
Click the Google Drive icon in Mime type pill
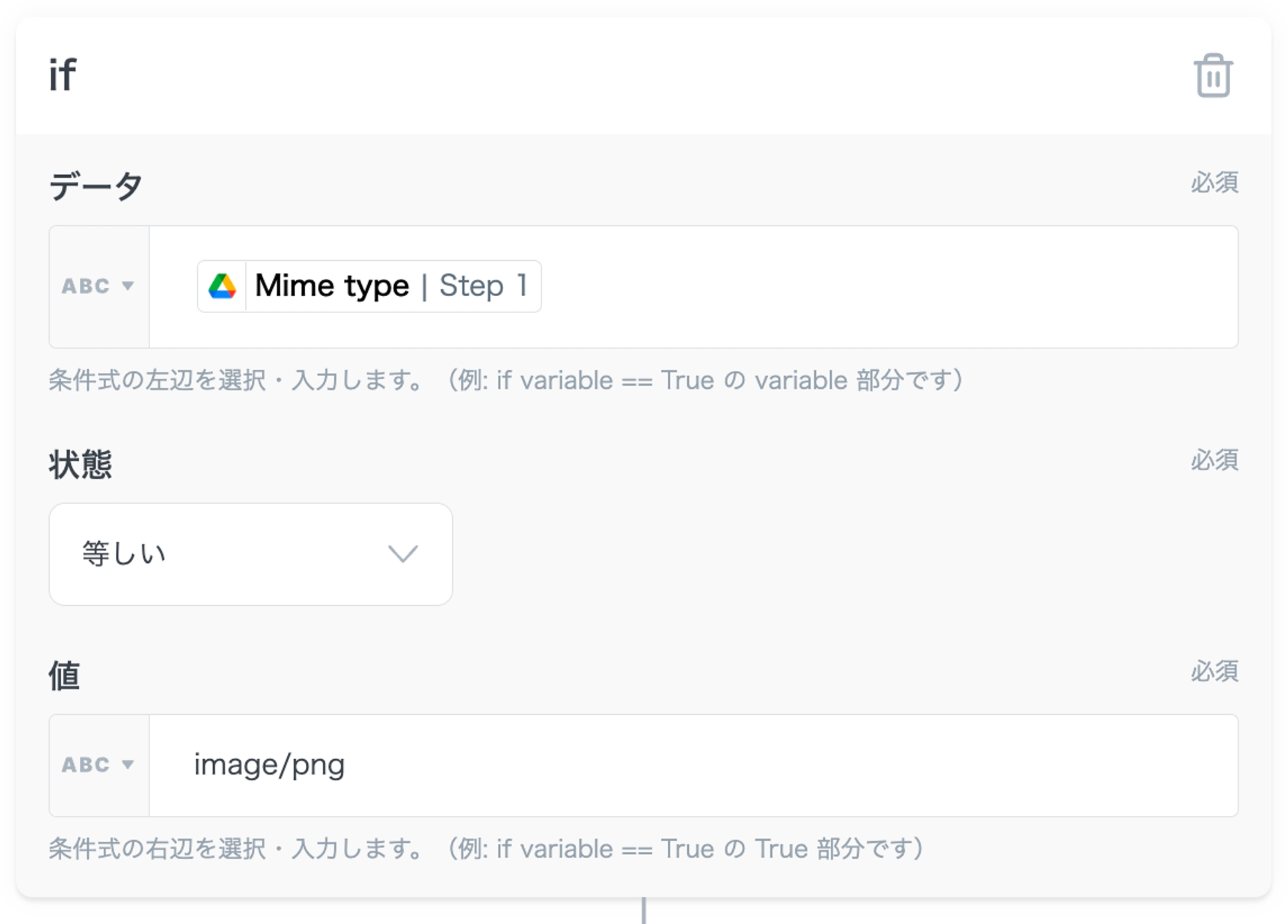pos(222,286)
